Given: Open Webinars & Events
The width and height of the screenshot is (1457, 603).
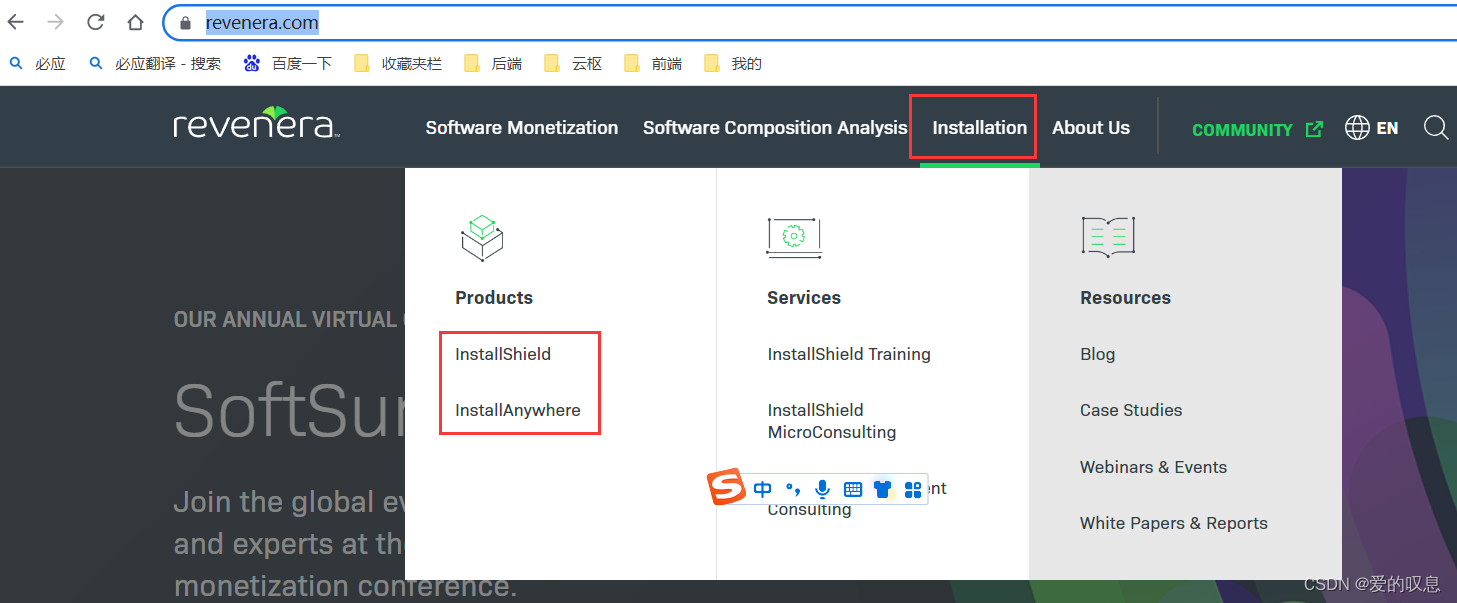Looking at the screenshot, I should 1153,467.
